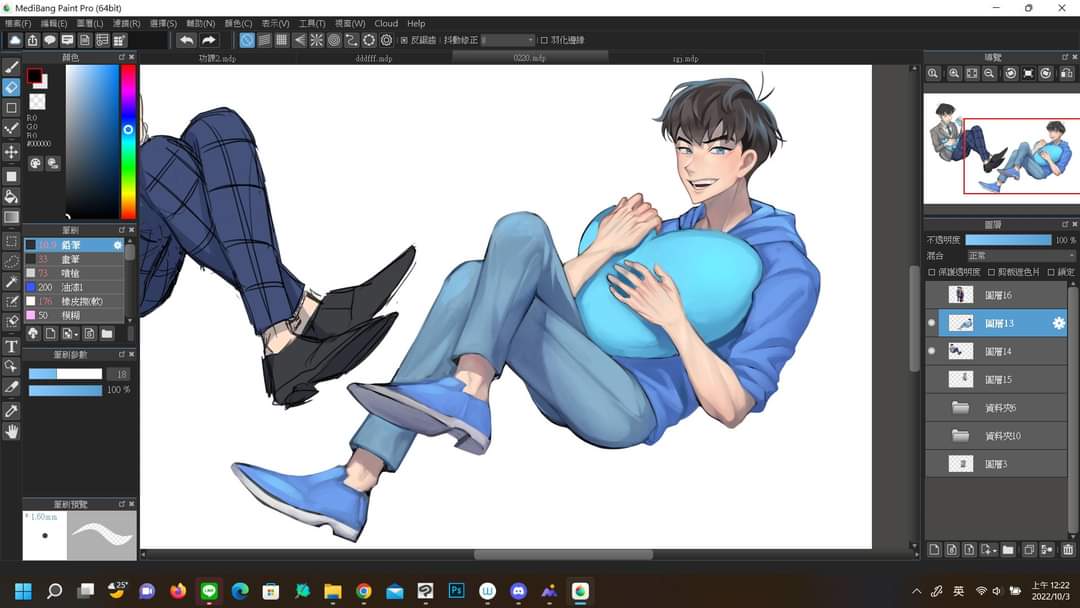Select the Eyedropper tool

(11, 411)
